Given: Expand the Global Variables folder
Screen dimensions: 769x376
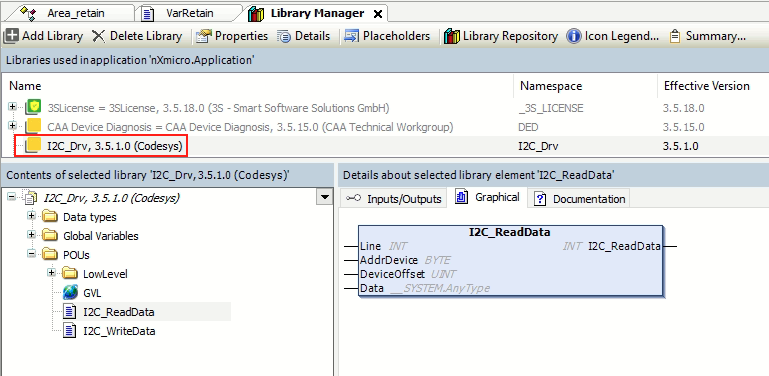Looking at the screenshot, I should tap(31, 235).
